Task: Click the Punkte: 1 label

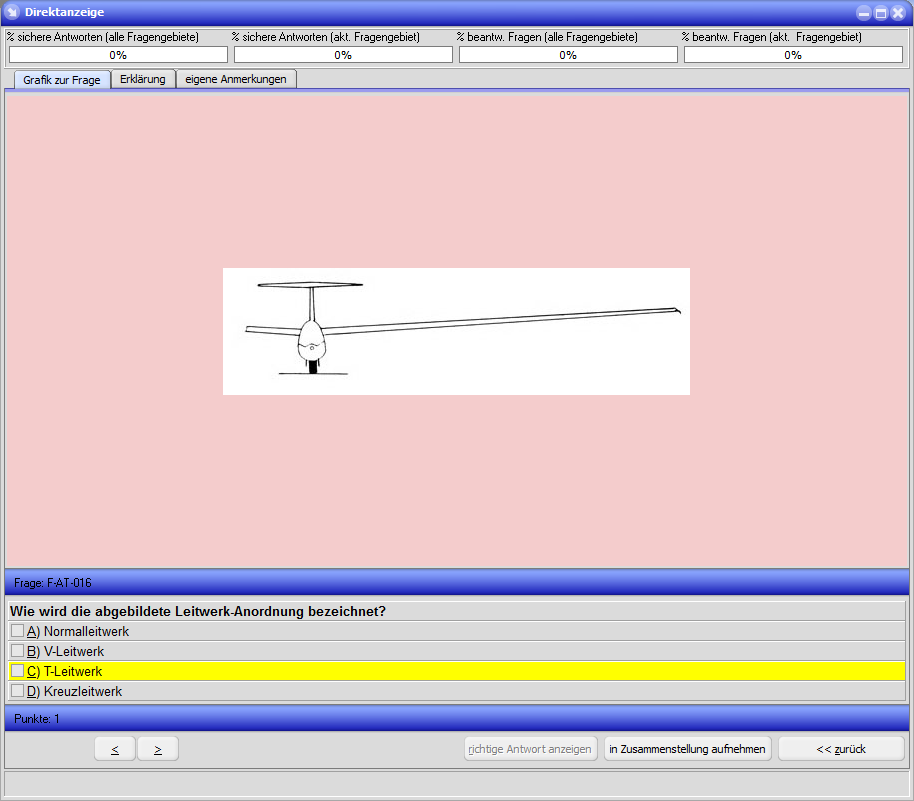Action: click(37, 719)
